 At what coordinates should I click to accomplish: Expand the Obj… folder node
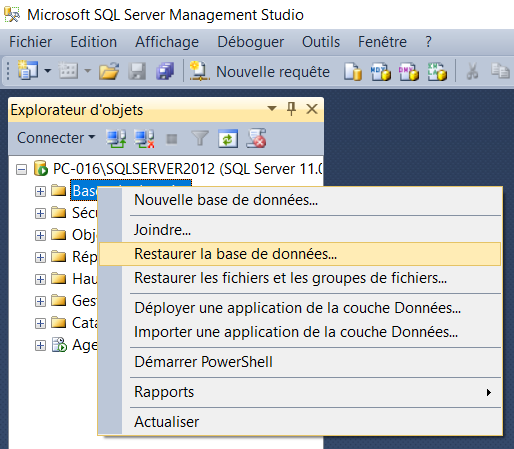pyautogui.click(x=40, y=236)
